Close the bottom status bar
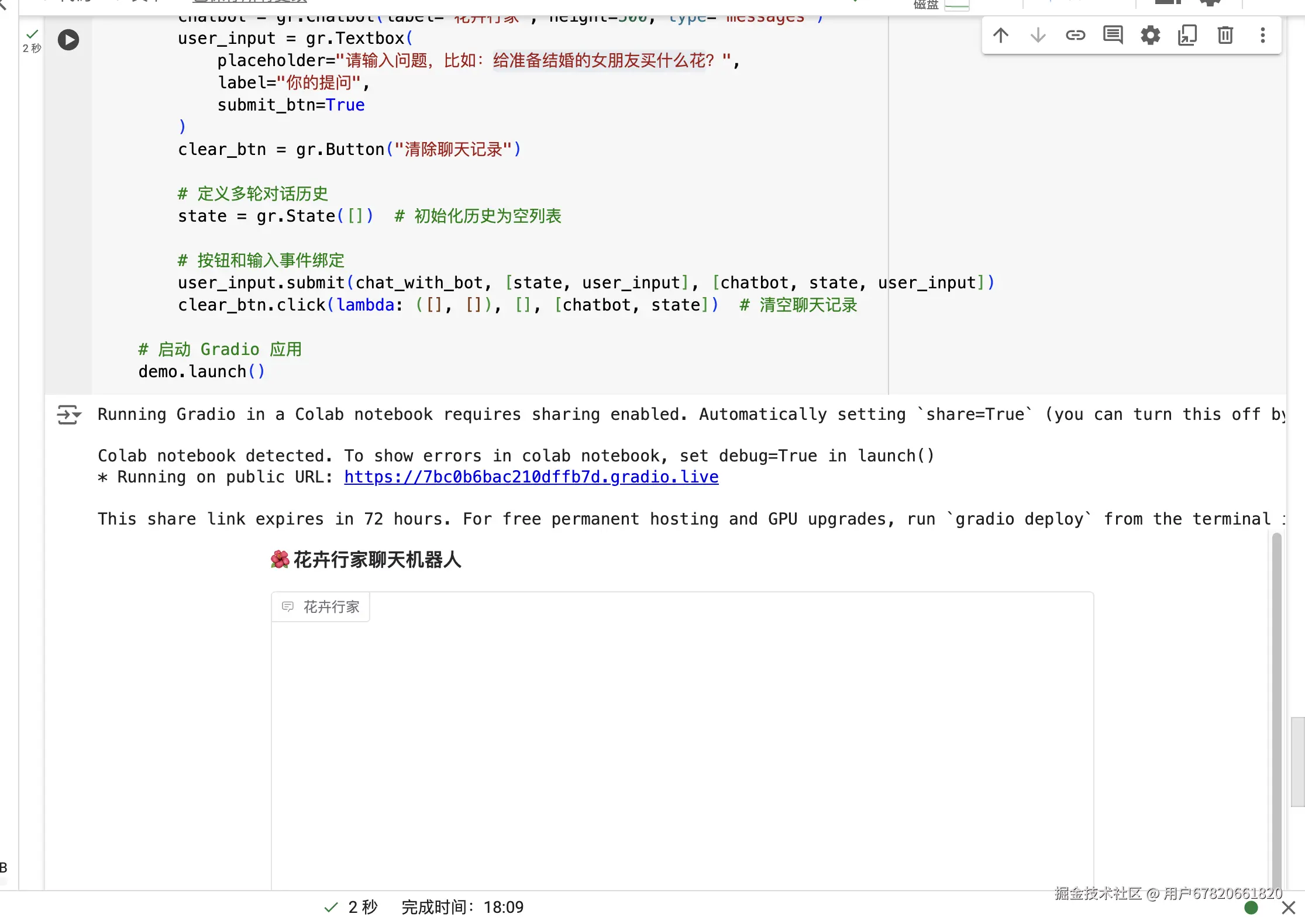This screenshot has width=1305, height=924. coord(1288,908)
